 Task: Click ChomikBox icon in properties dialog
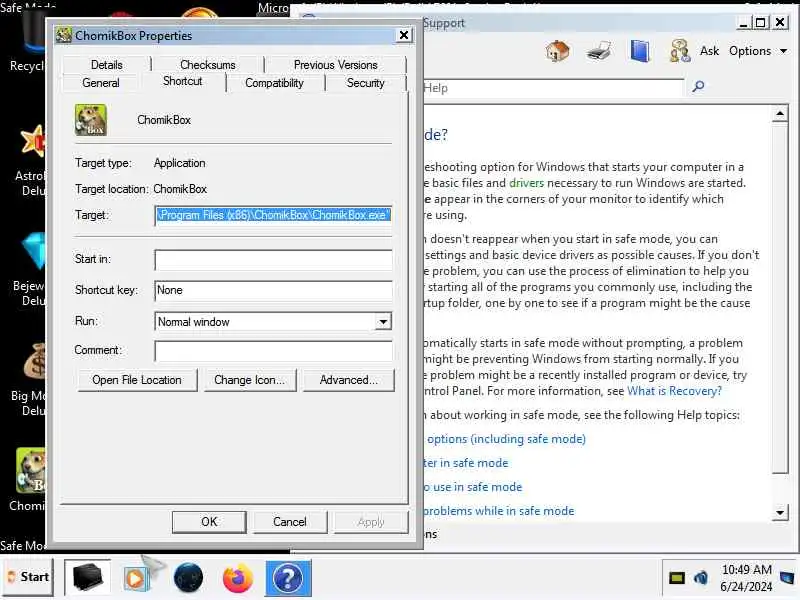tap(91, 120)
